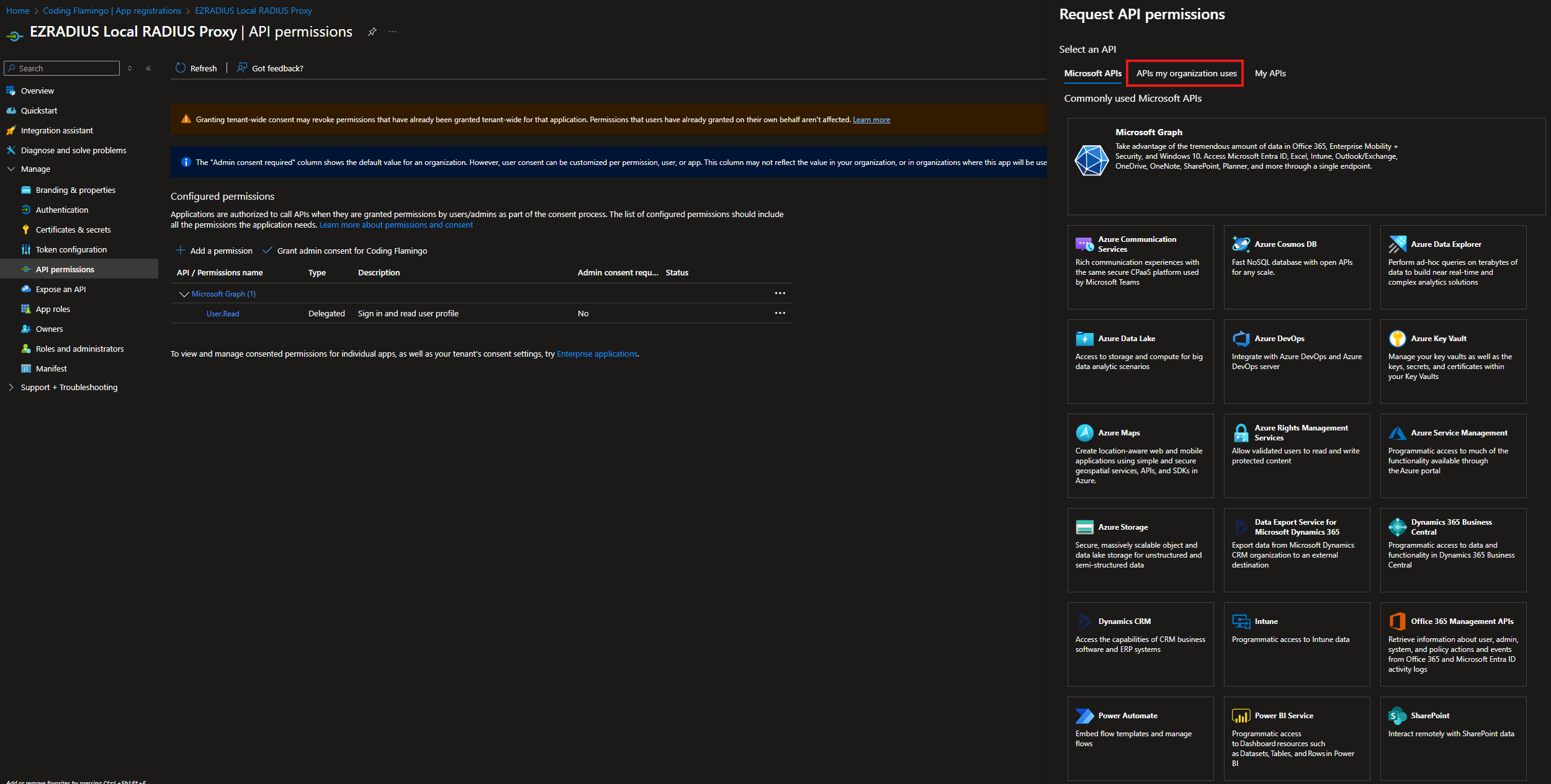Choose the Azure Key Vault icon
The width and height of the screenshot is (1551, 784).
click(1397, 339)
